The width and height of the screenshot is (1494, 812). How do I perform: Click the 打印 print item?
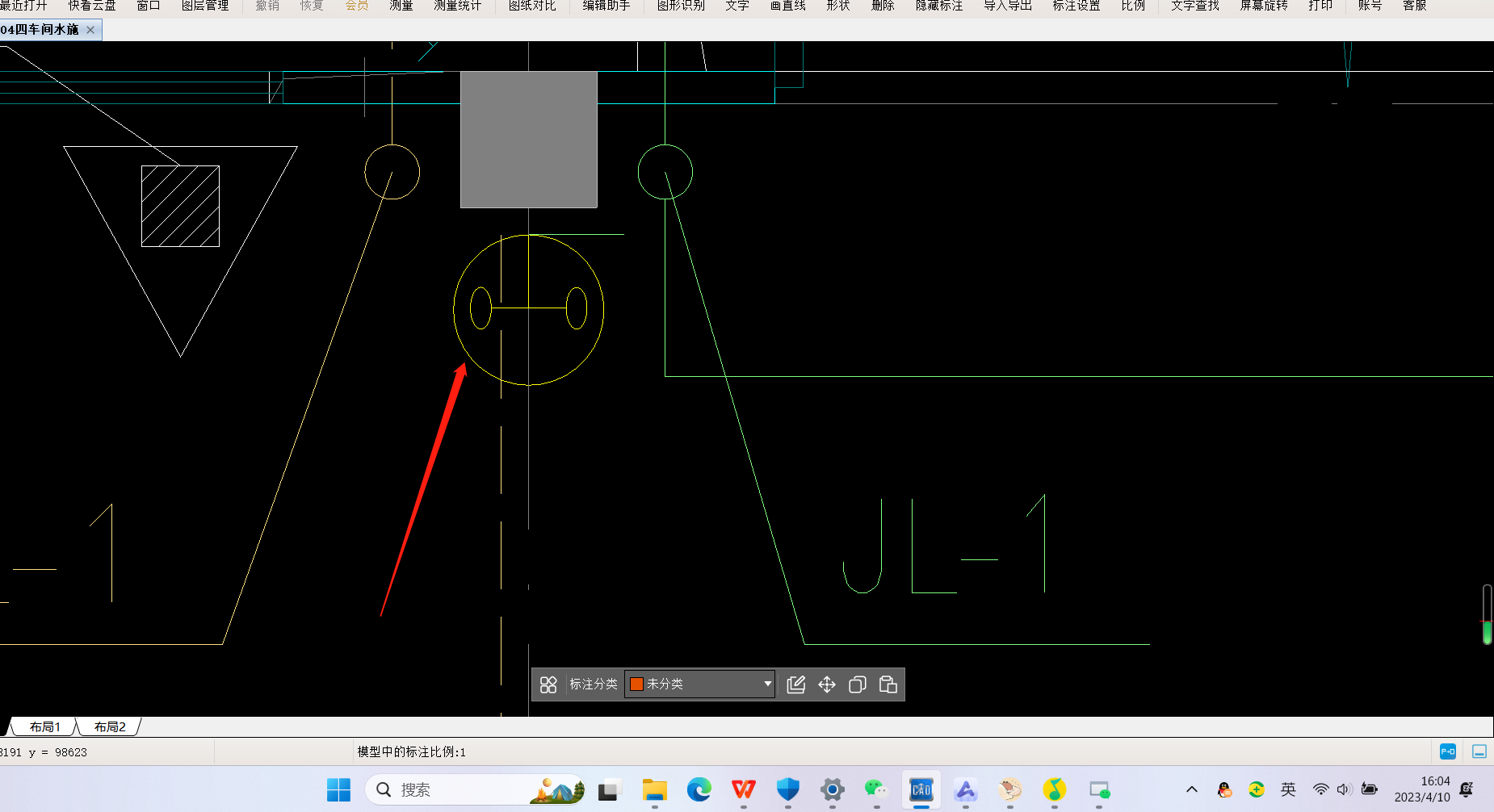click(1320, 6)
